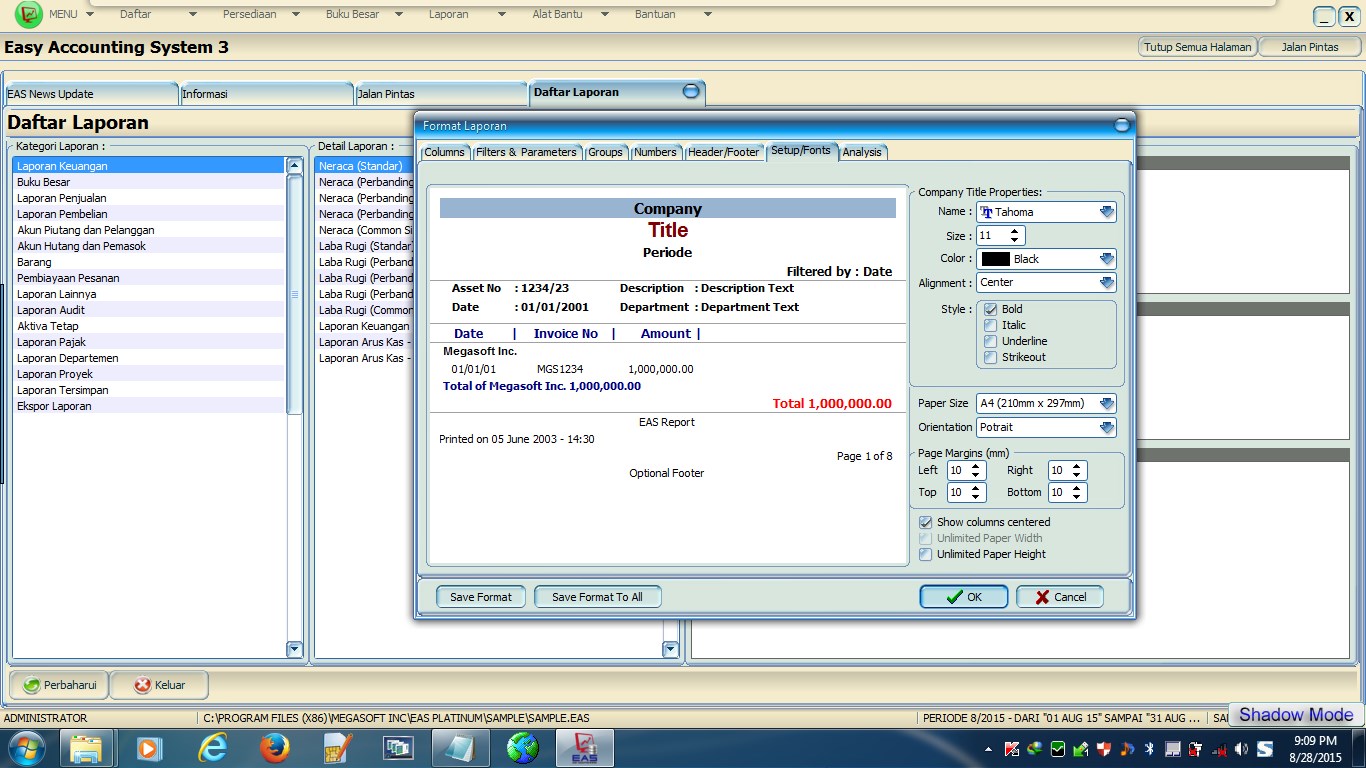This screenshot has height=768, width=1366.
Task: Click the green check mark tray icon
Action: point(1058,749)
